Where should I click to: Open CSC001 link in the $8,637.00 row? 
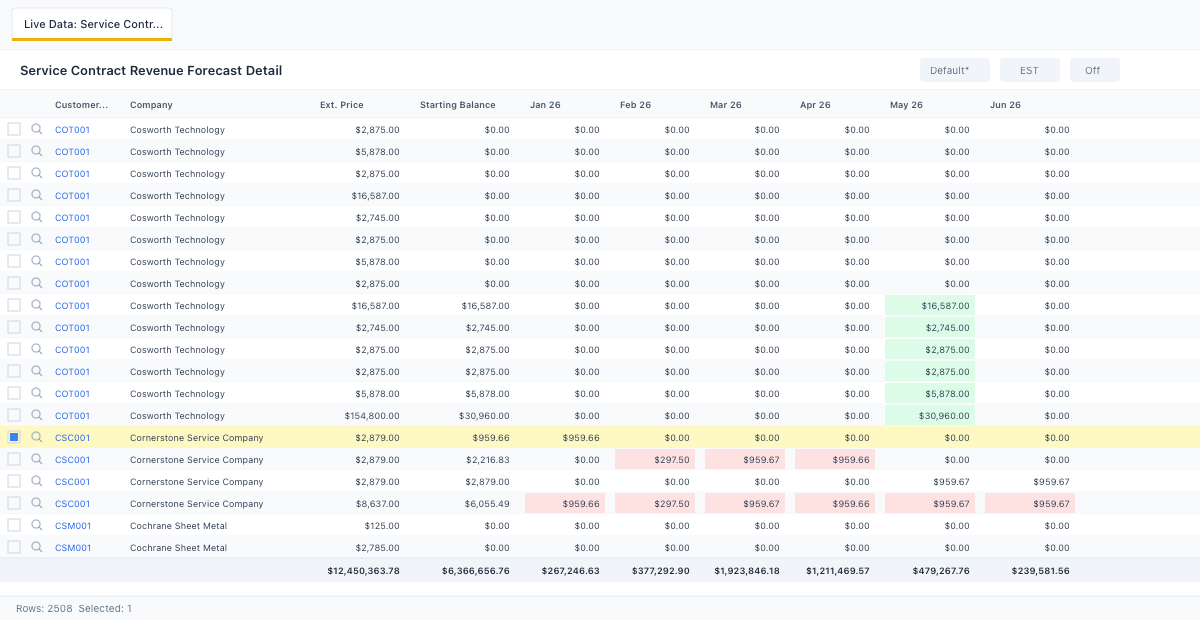[72, 504]
